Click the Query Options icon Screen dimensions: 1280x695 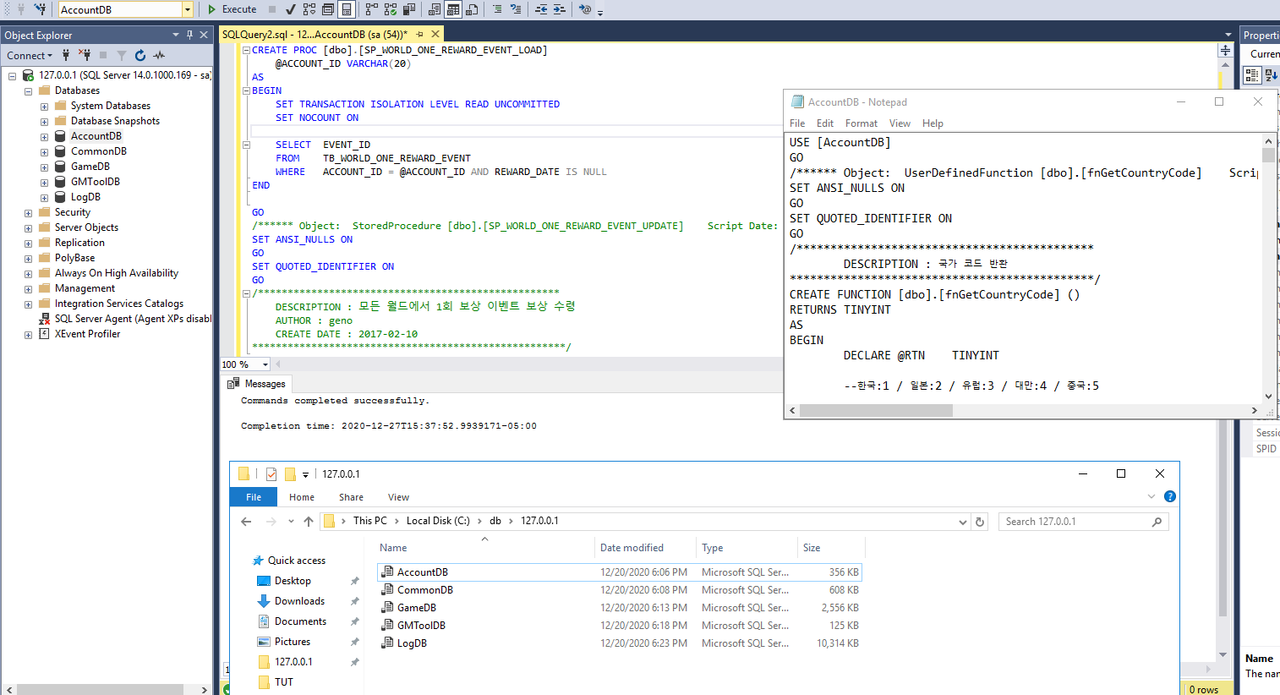tap(328, 9)
